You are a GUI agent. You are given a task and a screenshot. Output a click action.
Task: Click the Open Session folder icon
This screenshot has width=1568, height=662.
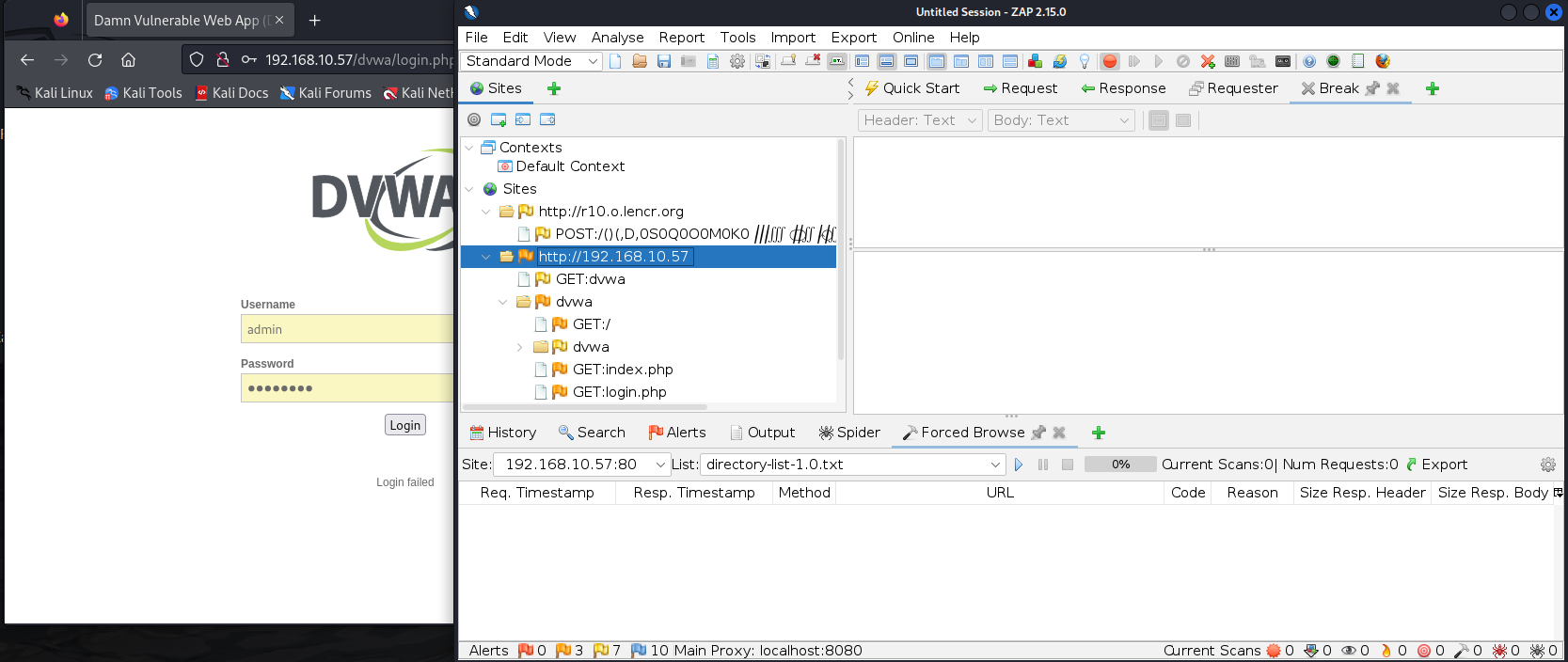click(640, 61)
